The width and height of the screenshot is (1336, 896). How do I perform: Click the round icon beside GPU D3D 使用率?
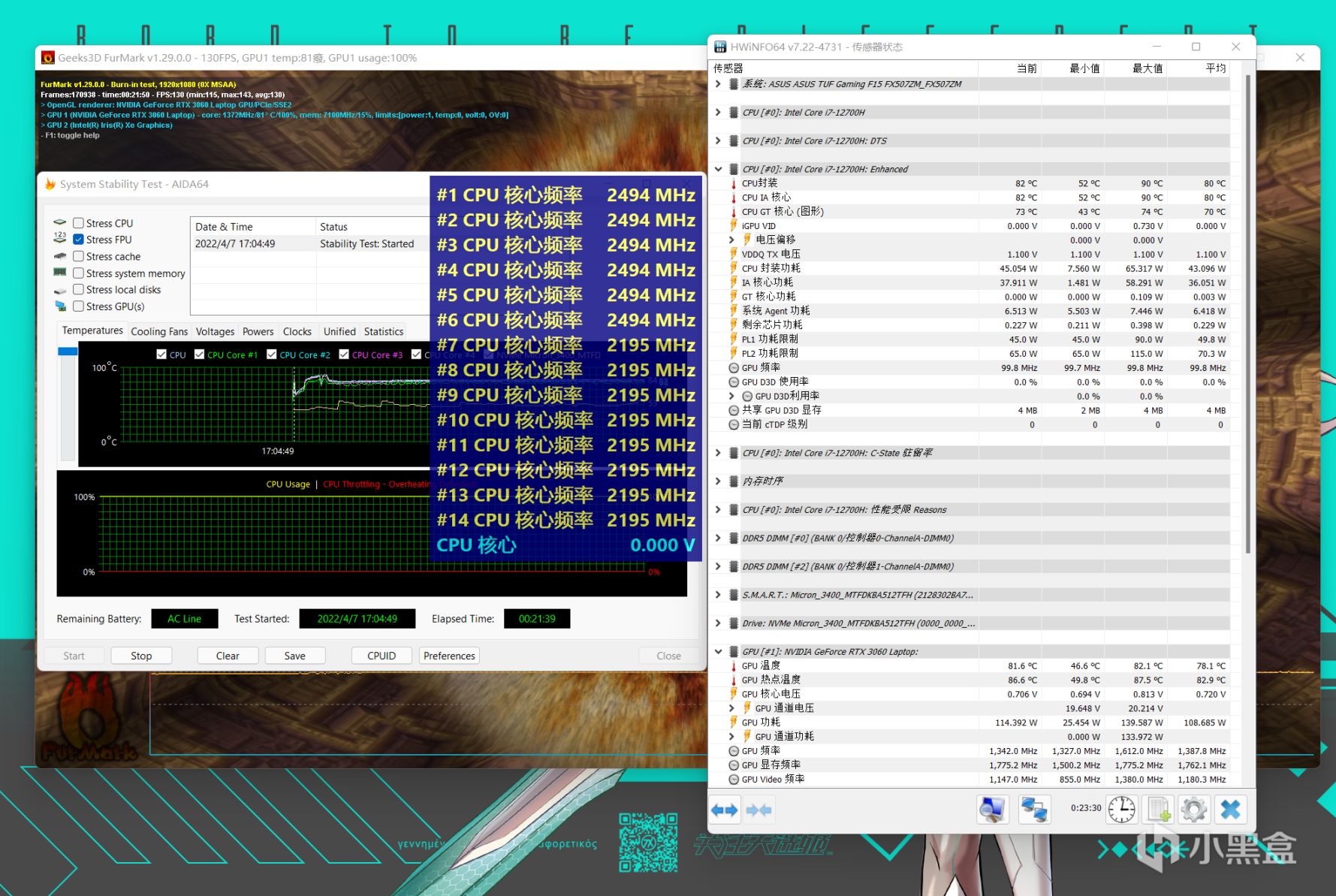point(734,382)
